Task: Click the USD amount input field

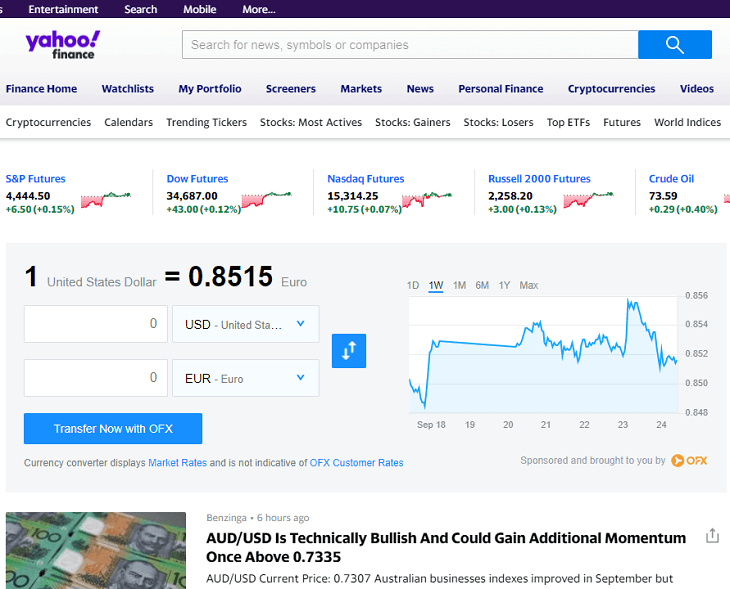Action: pyautogui.click(x=96, y=324)
